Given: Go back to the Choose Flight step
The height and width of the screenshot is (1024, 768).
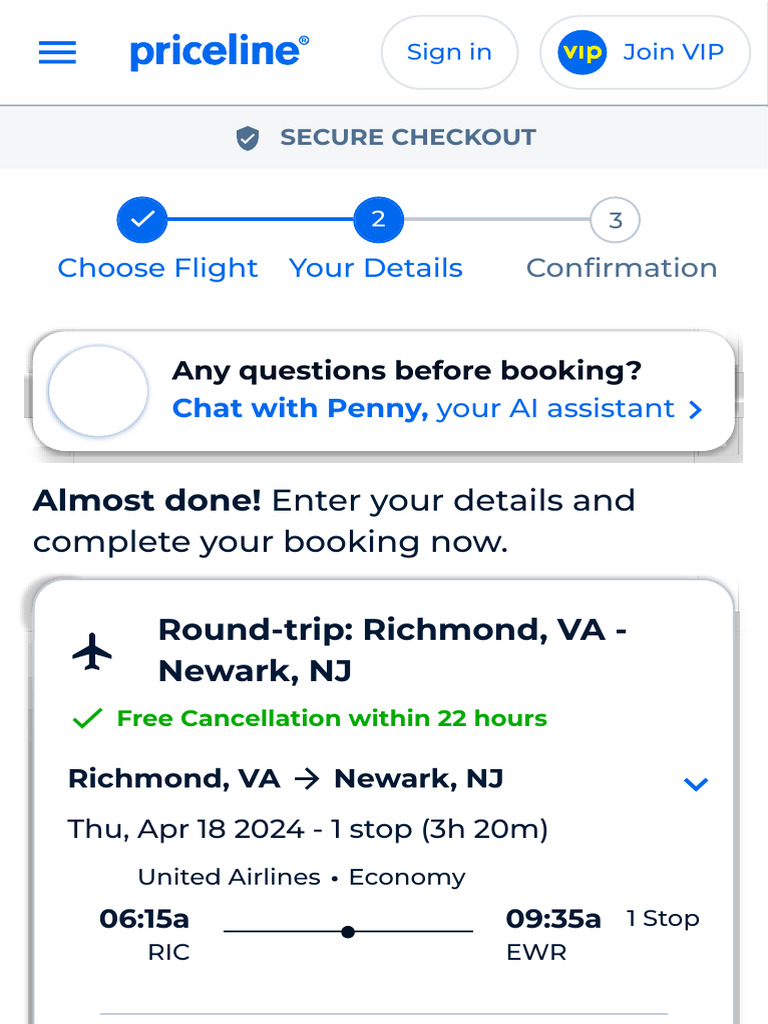Looking at the screenshot, I should tap(158, 268).
